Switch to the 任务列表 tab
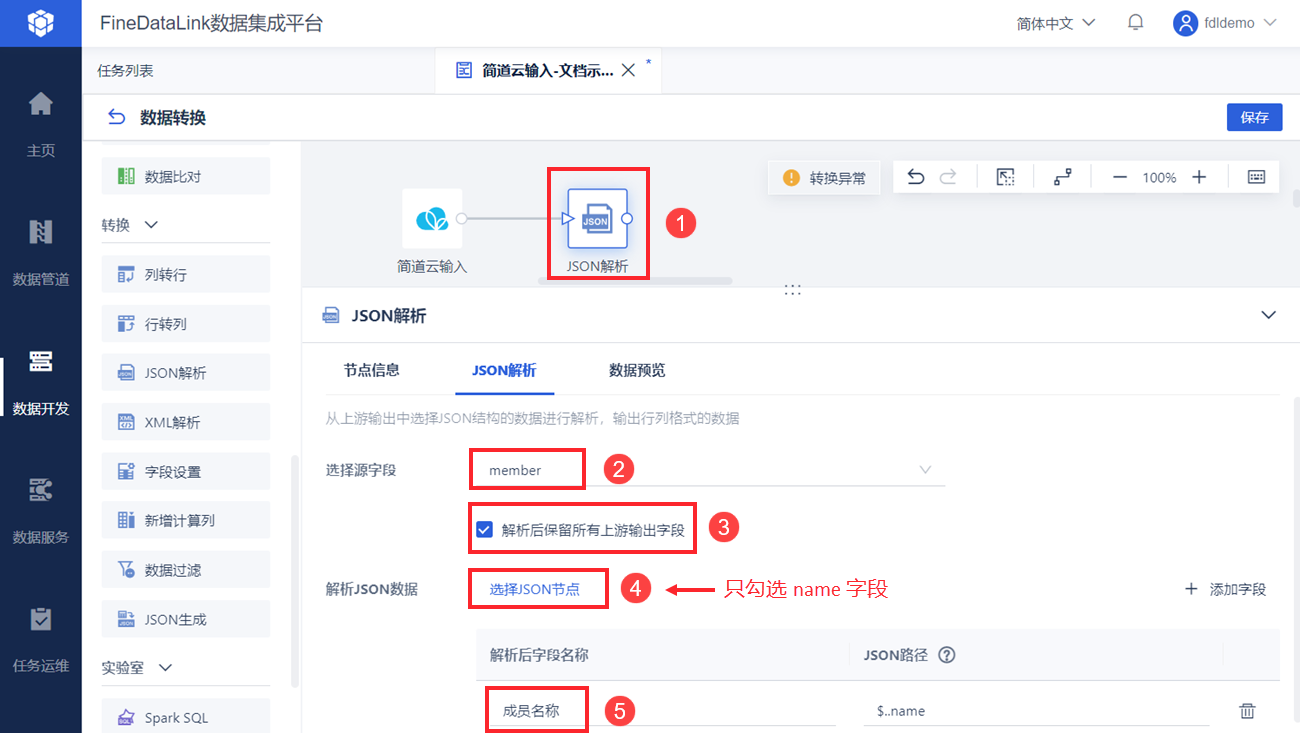The image size is (1300, 733). [125, 71]
